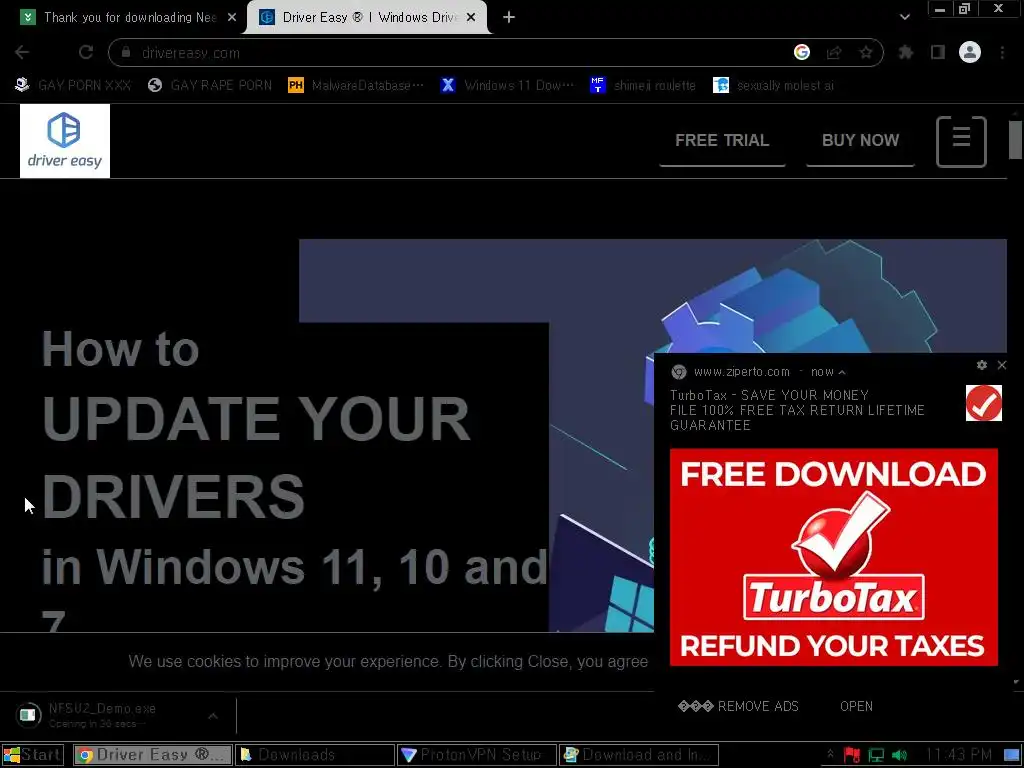Bookmark this page with the star icon
Viewport: 1024px width, 768px height.
tap(866, 52)
